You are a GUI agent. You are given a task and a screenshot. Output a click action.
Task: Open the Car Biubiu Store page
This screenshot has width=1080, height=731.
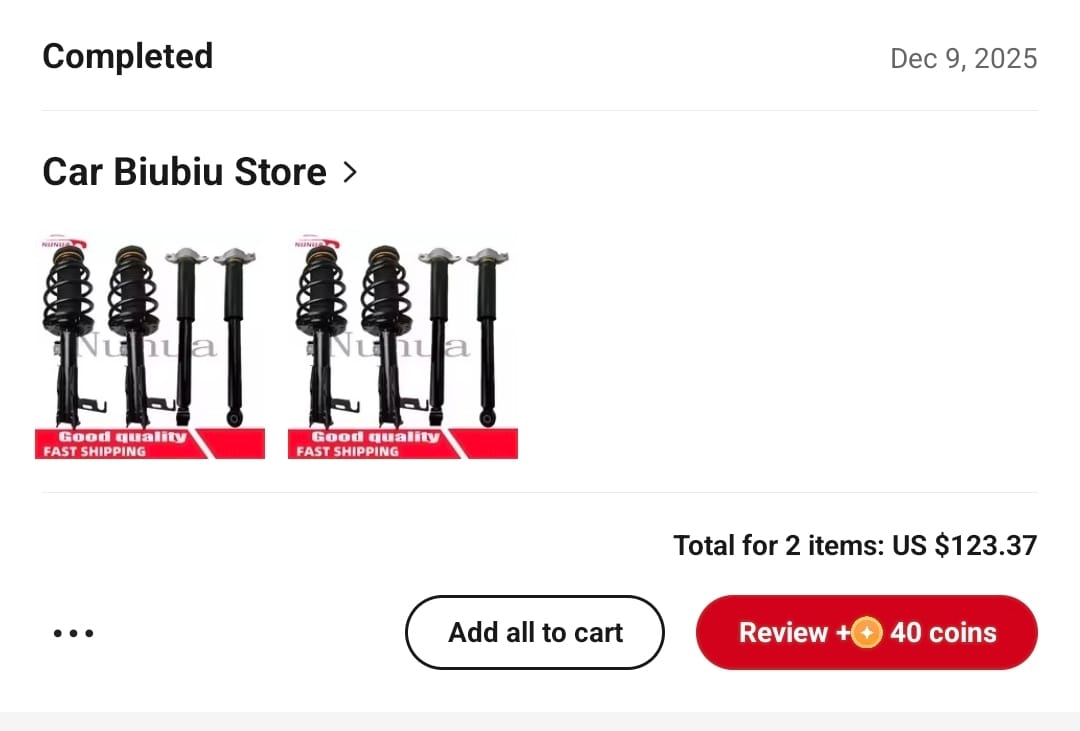click(184, 172)
